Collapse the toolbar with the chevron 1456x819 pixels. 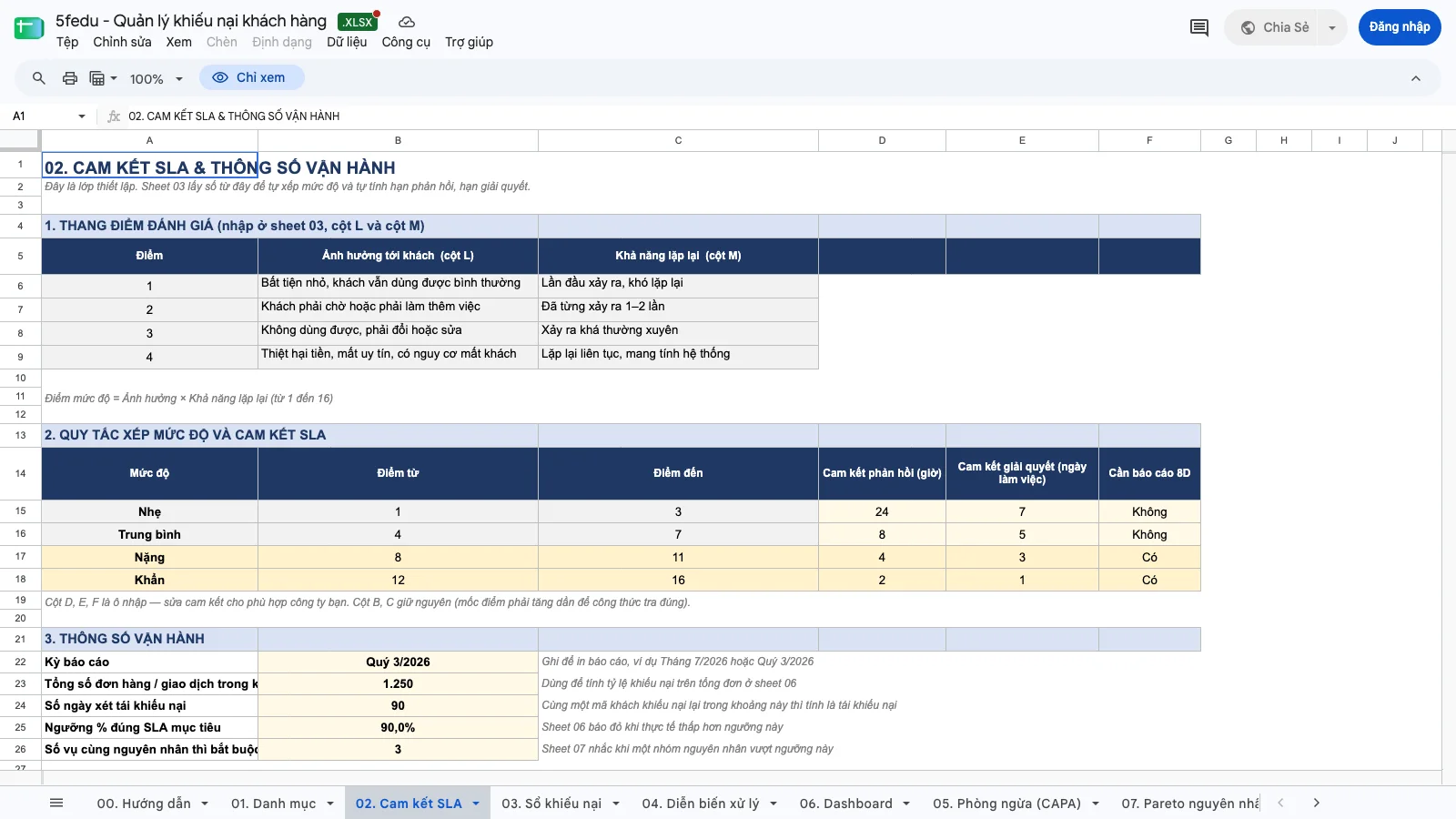[x=1416, y=78]
